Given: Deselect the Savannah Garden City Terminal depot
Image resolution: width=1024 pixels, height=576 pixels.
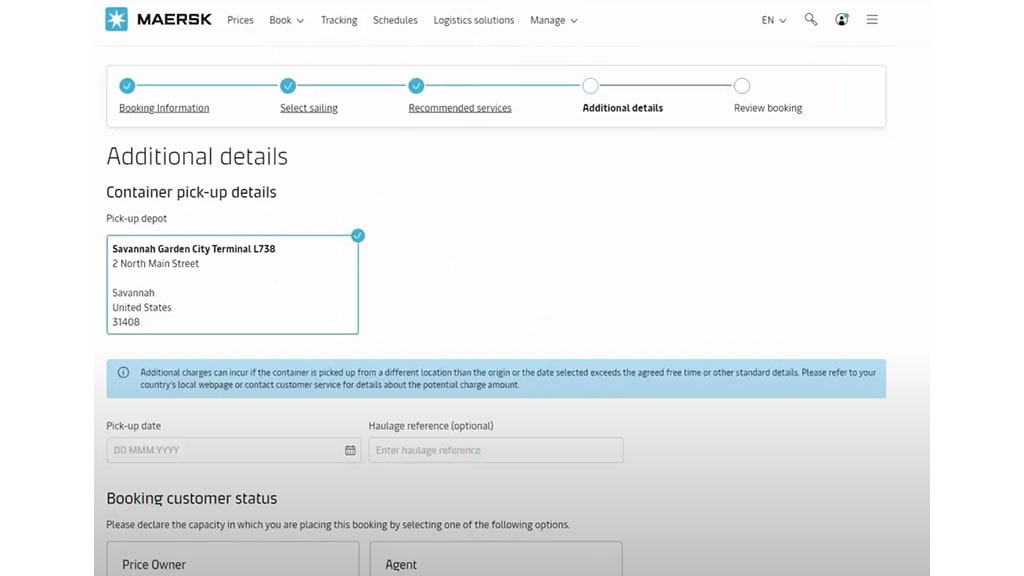Looking at the screenshot, I should pos(357,235).
